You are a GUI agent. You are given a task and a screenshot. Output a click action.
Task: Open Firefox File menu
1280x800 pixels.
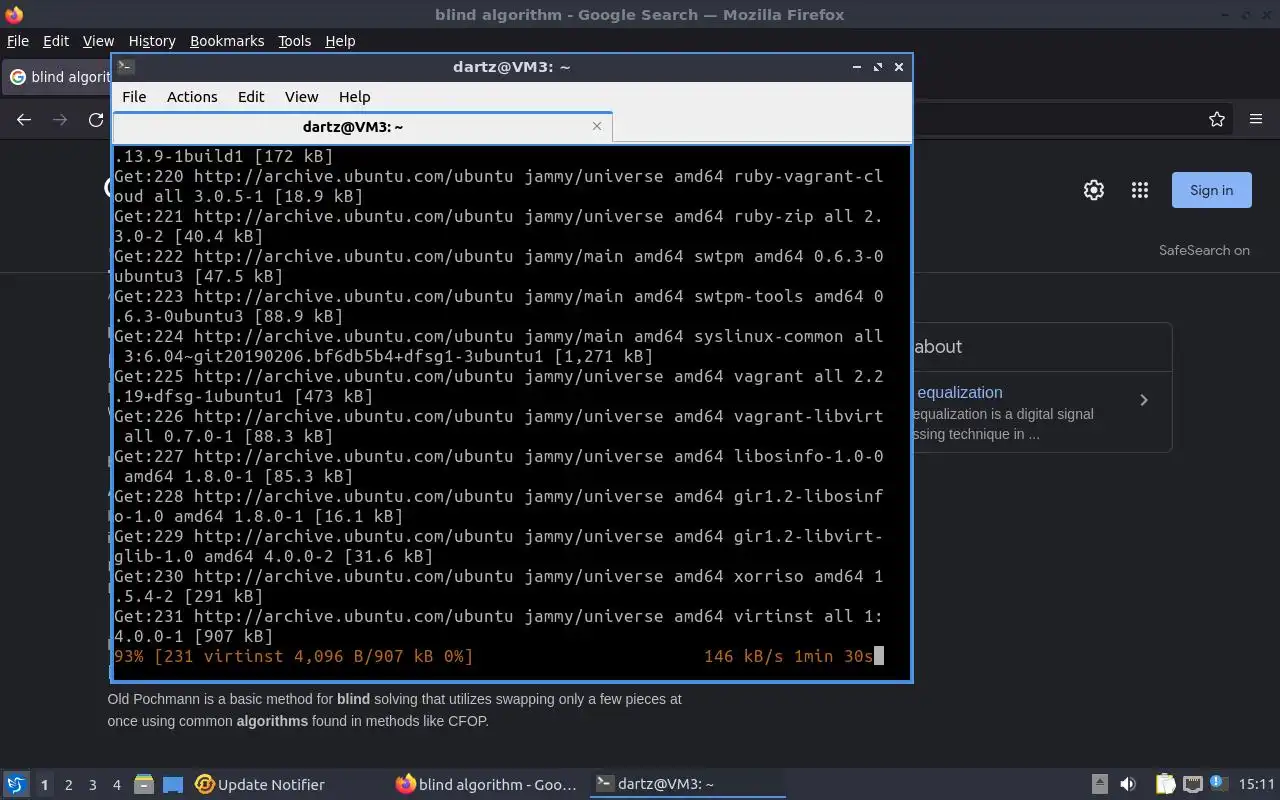pos(18,41)
